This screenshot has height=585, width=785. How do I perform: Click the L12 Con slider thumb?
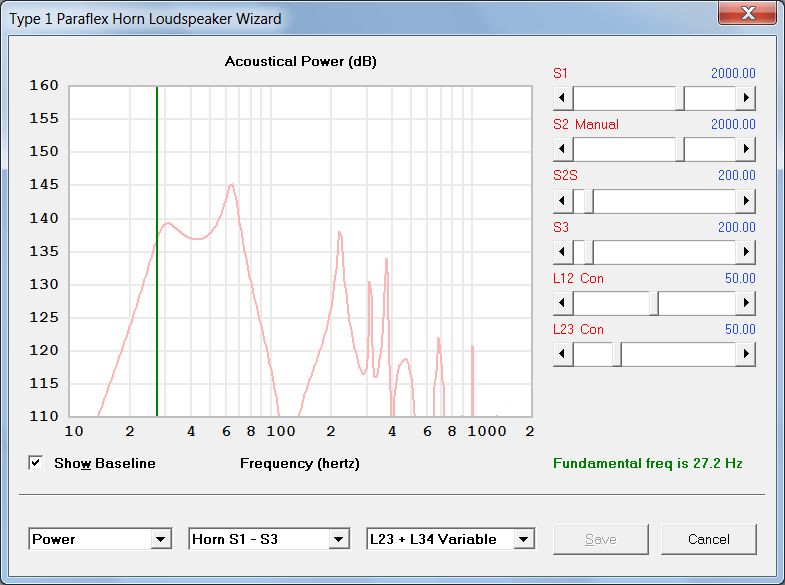coord(654,303)
